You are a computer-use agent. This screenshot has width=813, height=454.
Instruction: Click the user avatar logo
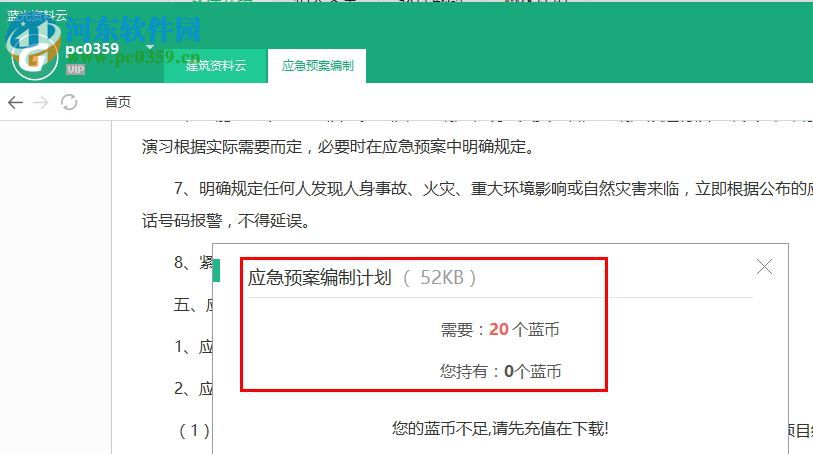point(34,52)
